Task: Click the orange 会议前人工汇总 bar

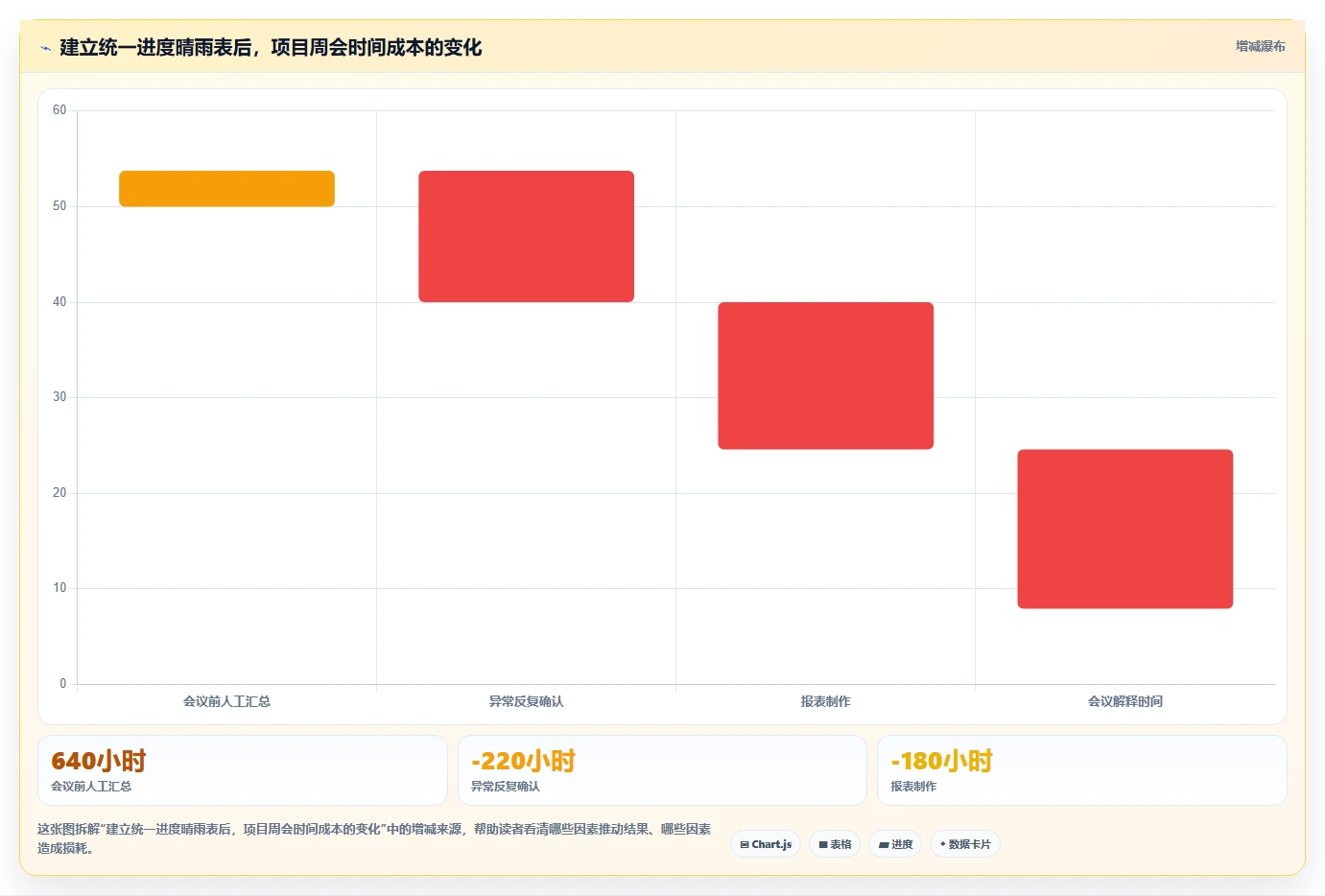Action: [226, 189]
